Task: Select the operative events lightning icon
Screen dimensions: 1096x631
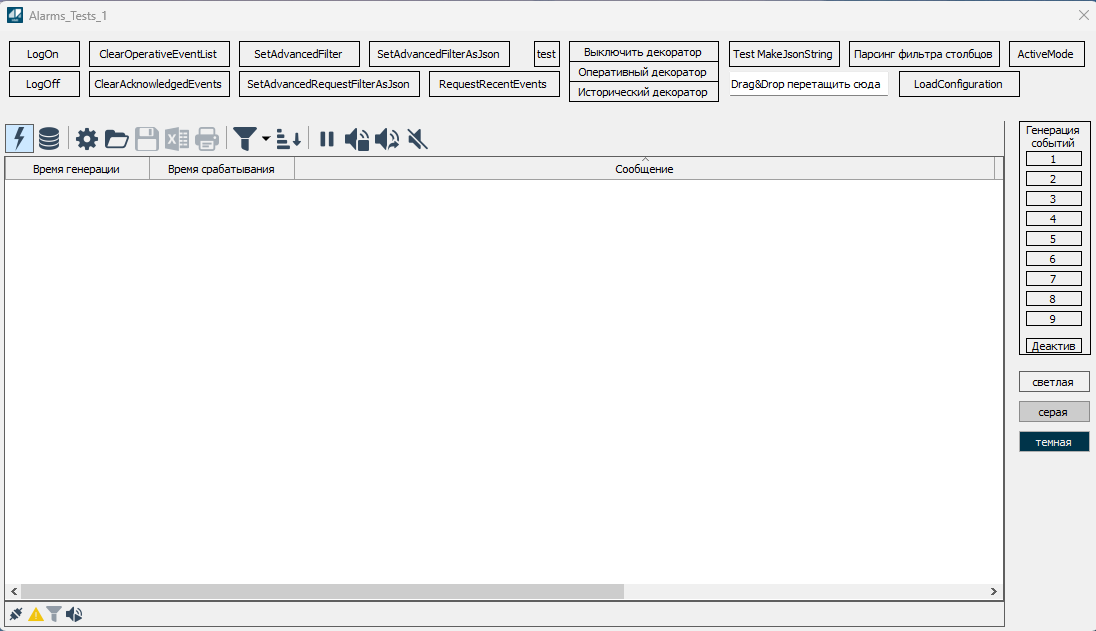Action: 19,139
